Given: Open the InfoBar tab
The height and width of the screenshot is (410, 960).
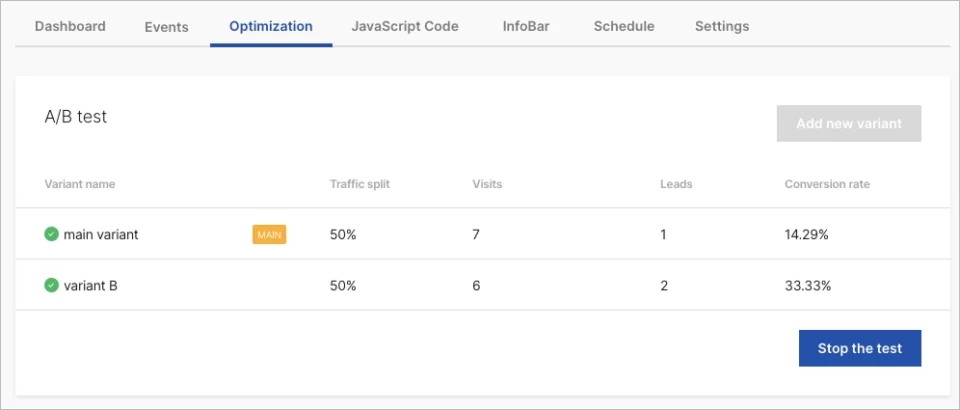Looking at the screenshot, I should pos(526,27).
